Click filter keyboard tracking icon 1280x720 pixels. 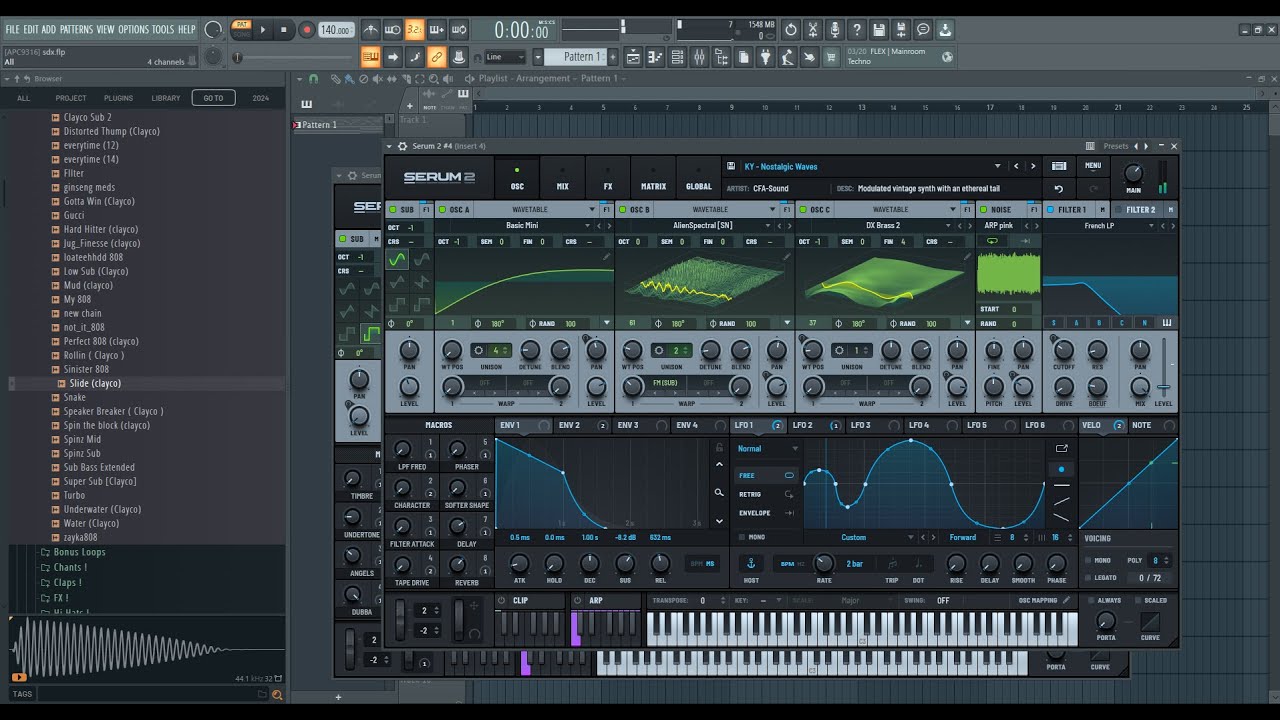tap(1167, 323)
